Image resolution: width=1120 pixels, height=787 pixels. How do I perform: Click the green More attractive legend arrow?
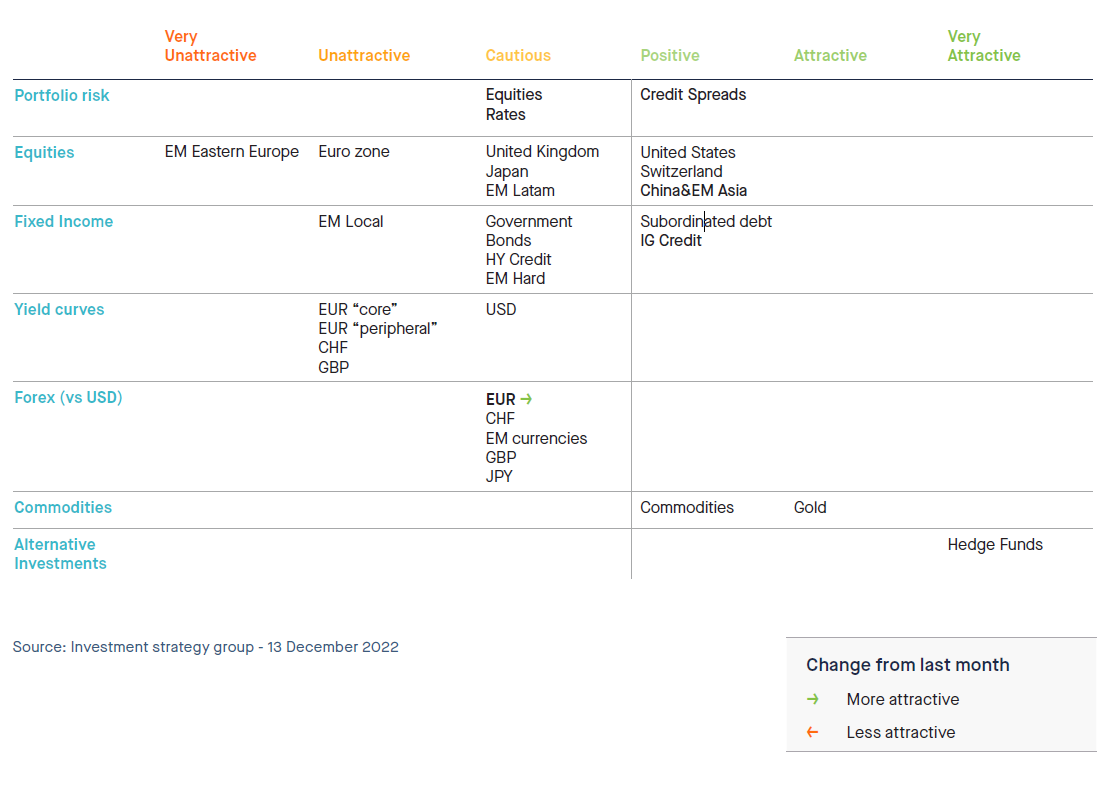click(x=813, y=699)
